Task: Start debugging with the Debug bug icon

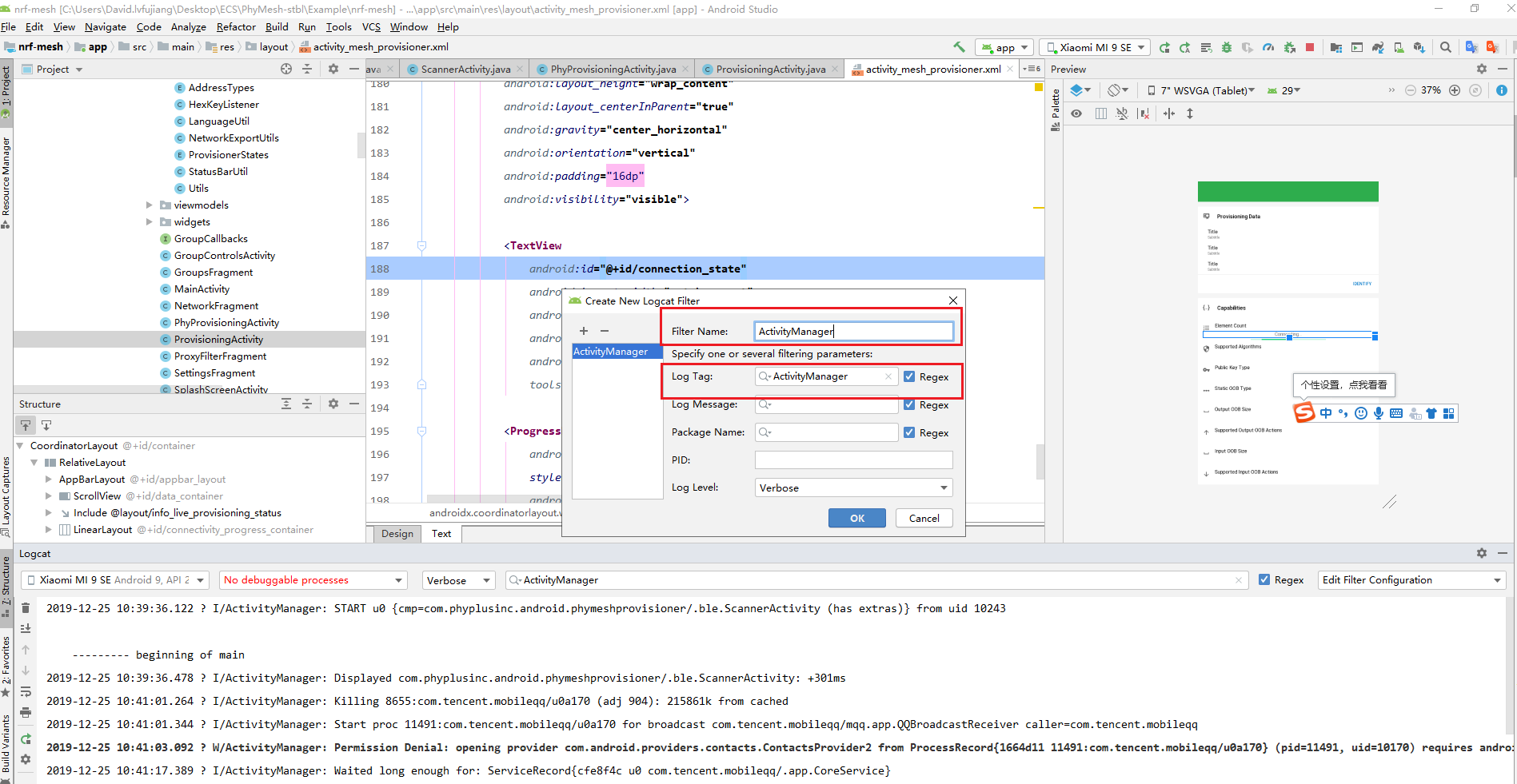Action: 1226,47
